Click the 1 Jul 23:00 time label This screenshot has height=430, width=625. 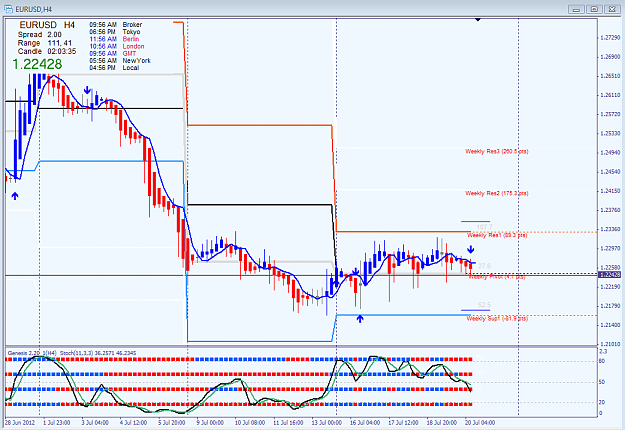click(57, 423)
